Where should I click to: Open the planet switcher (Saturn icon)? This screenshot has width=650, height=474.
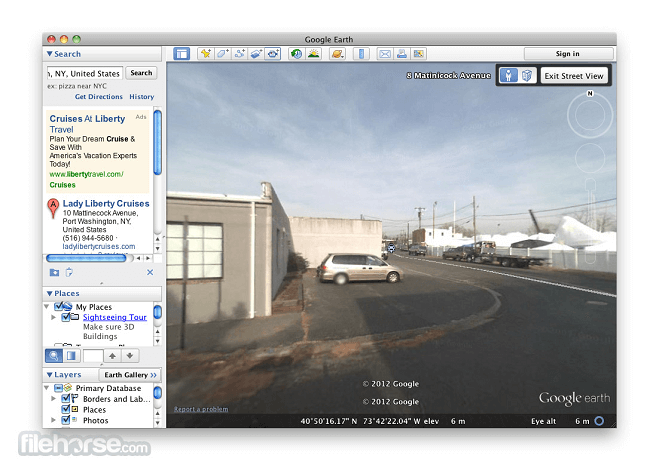(337, 54)
